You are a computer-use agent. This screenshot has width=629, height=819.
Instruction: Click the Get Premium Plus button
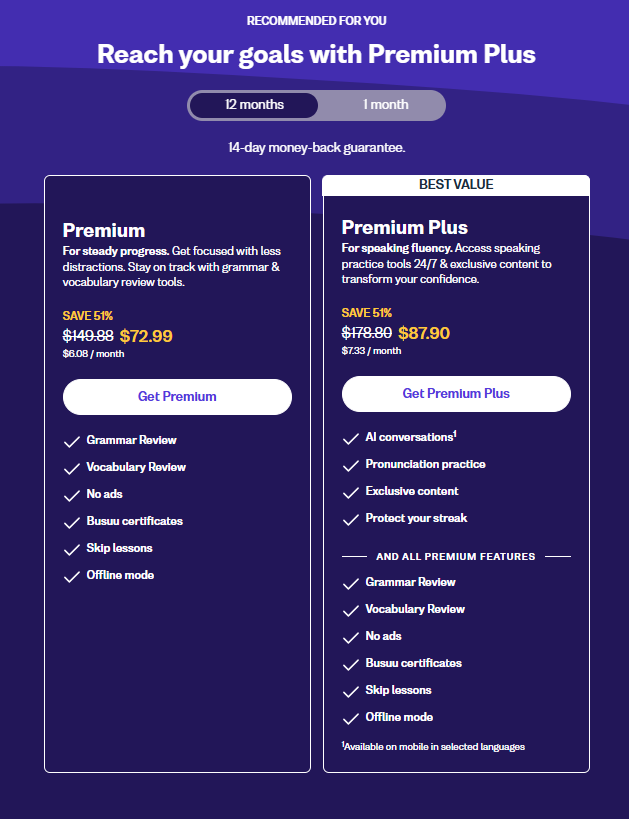pos(456,394)
